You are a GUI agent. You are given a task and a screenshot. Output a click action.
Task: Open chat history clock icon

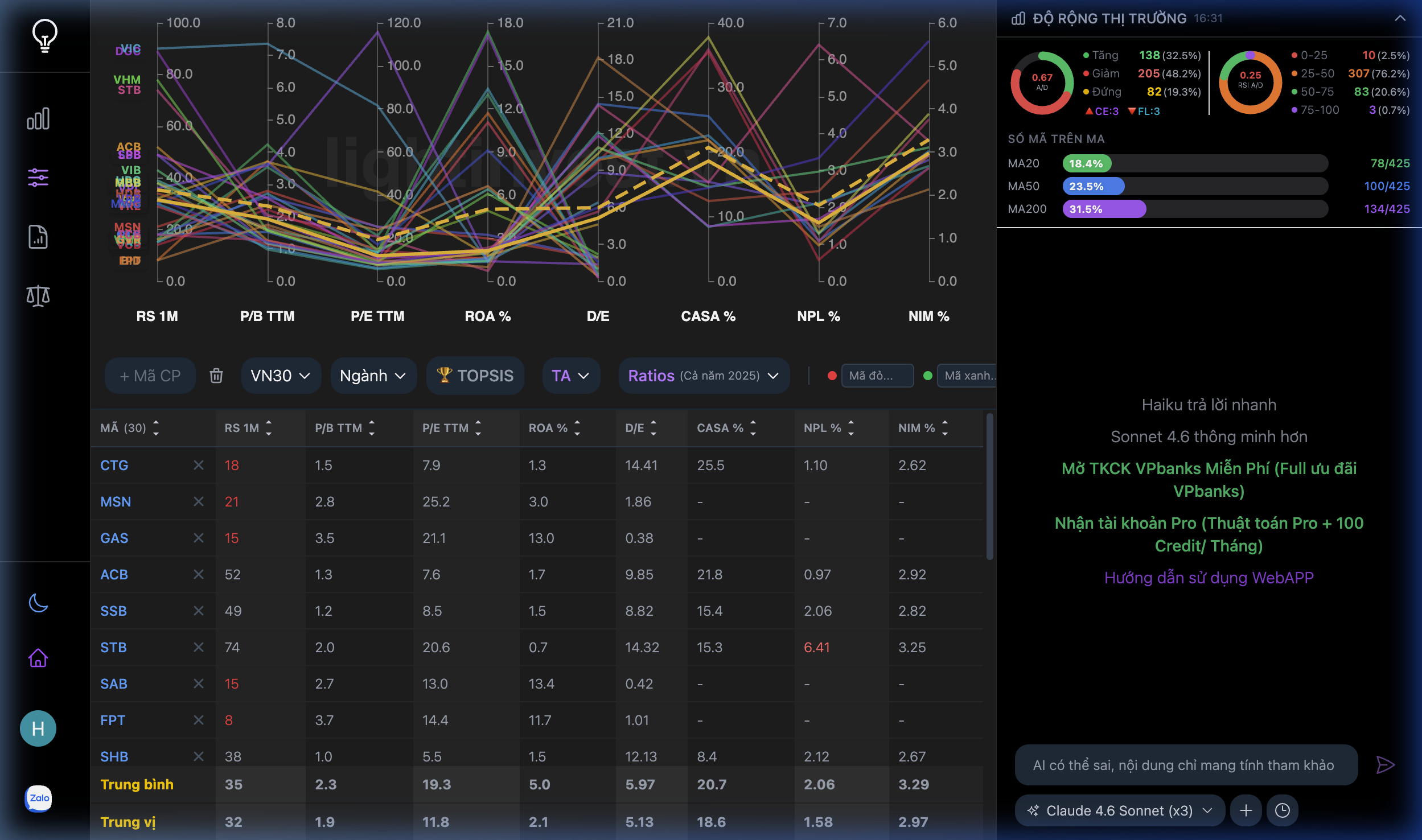tap(1282, 810)
